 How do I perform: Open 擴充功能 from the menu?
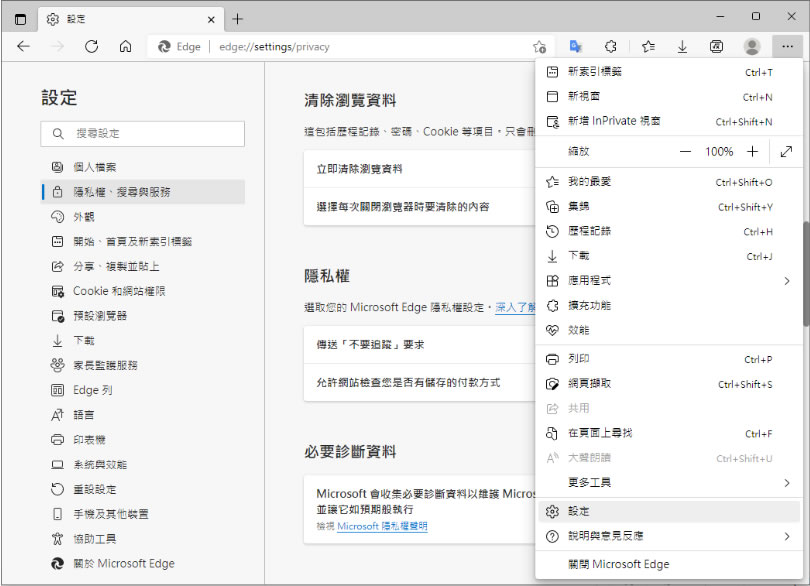point(668,306)
